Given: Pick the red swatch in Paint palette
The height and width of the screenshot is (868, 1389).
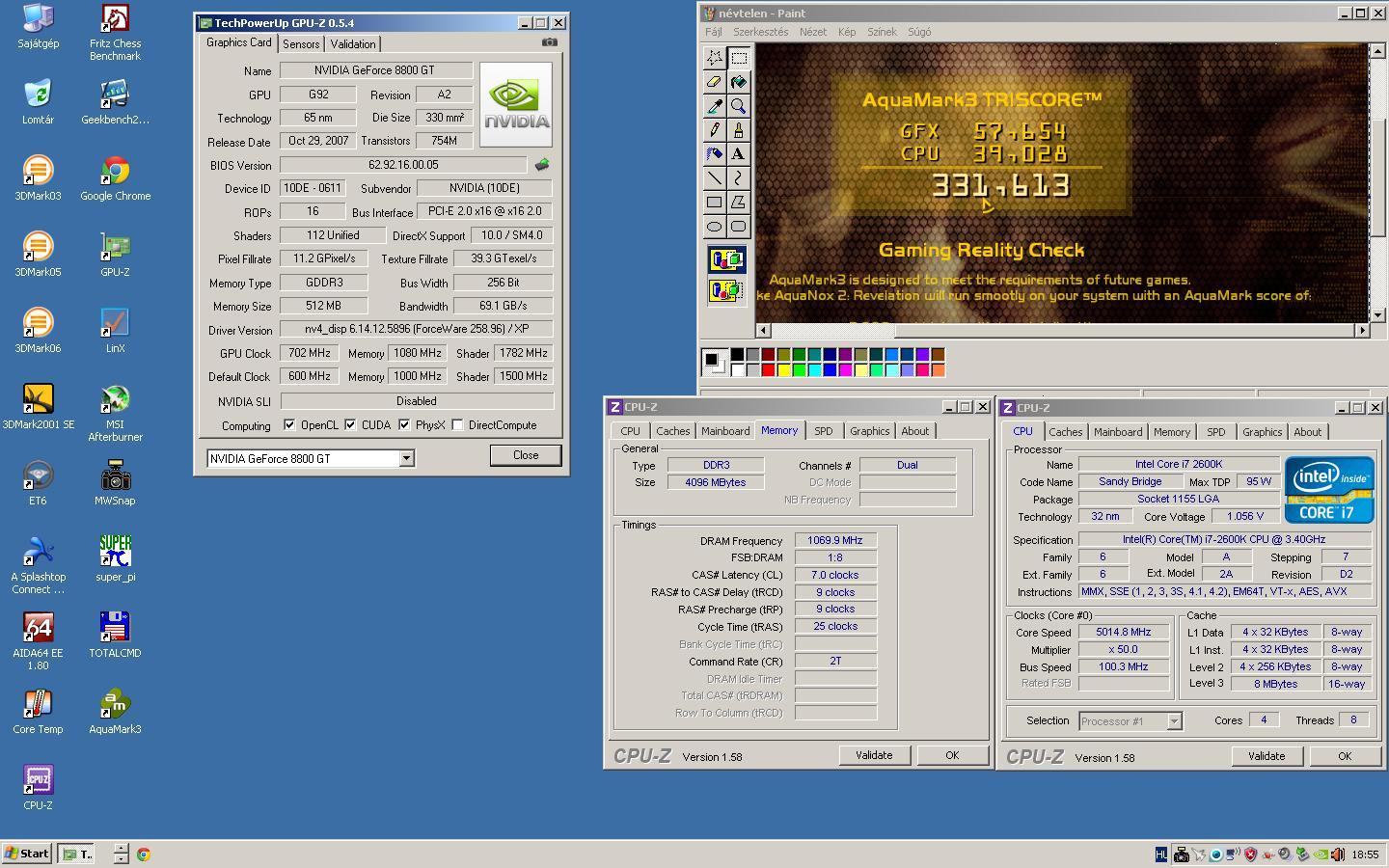Looking at the screenshot, I should point(768,369).
